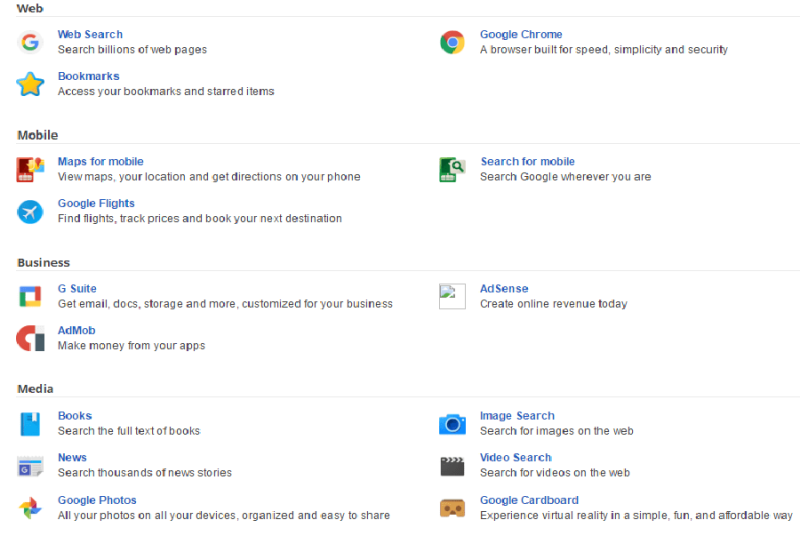Click the 'Media' section heading
This screenshot has width=800, height=536.
tap(35, 389)
